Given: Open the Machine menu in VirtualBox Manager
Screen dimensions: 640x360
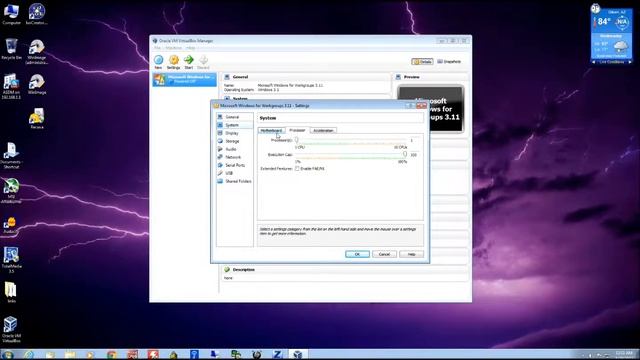Looking at the screenshot, I should point(173,48).
